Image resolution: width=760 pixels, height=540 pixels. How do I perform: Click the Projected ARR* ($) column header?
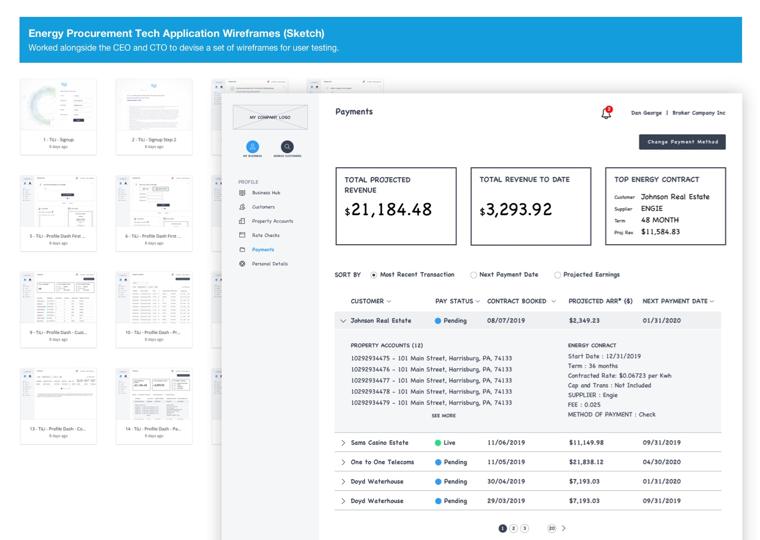tap(601, 302)
